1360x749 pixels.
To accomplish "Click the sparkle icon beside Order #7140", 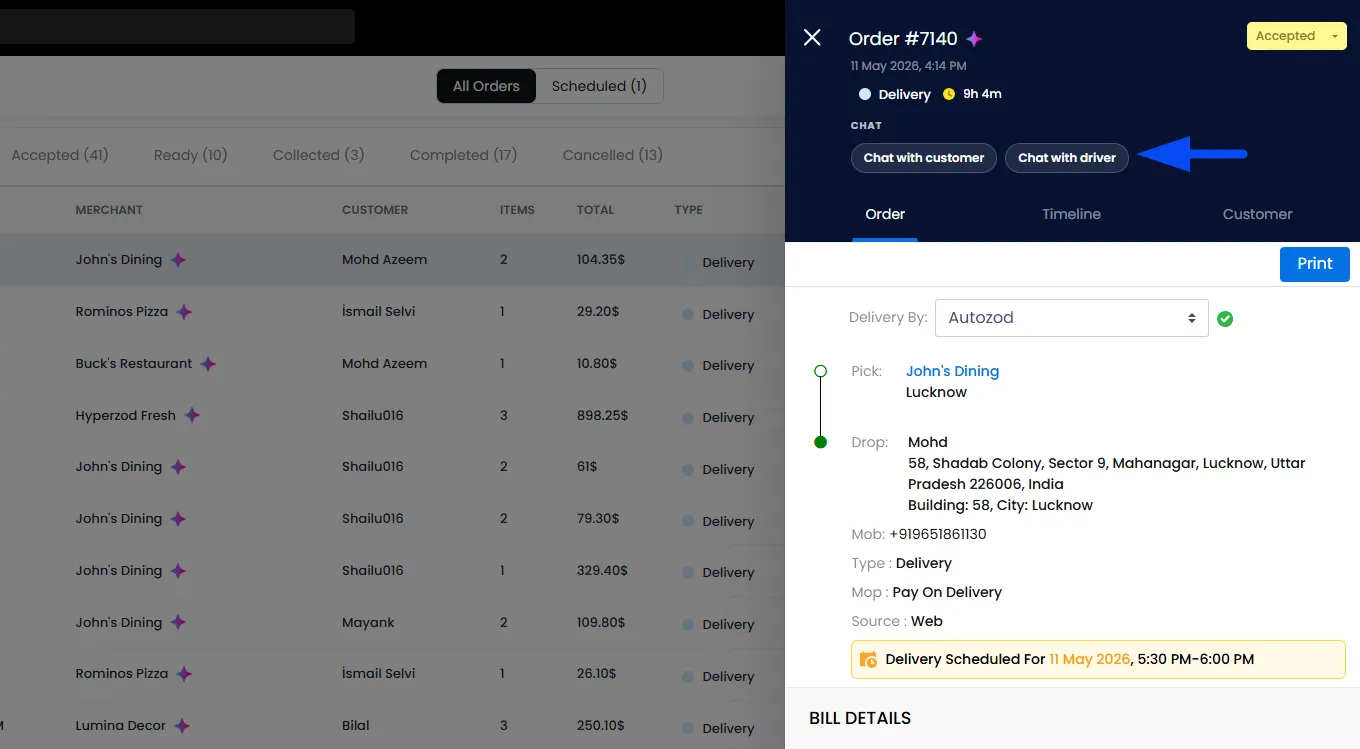I will 974,39.
